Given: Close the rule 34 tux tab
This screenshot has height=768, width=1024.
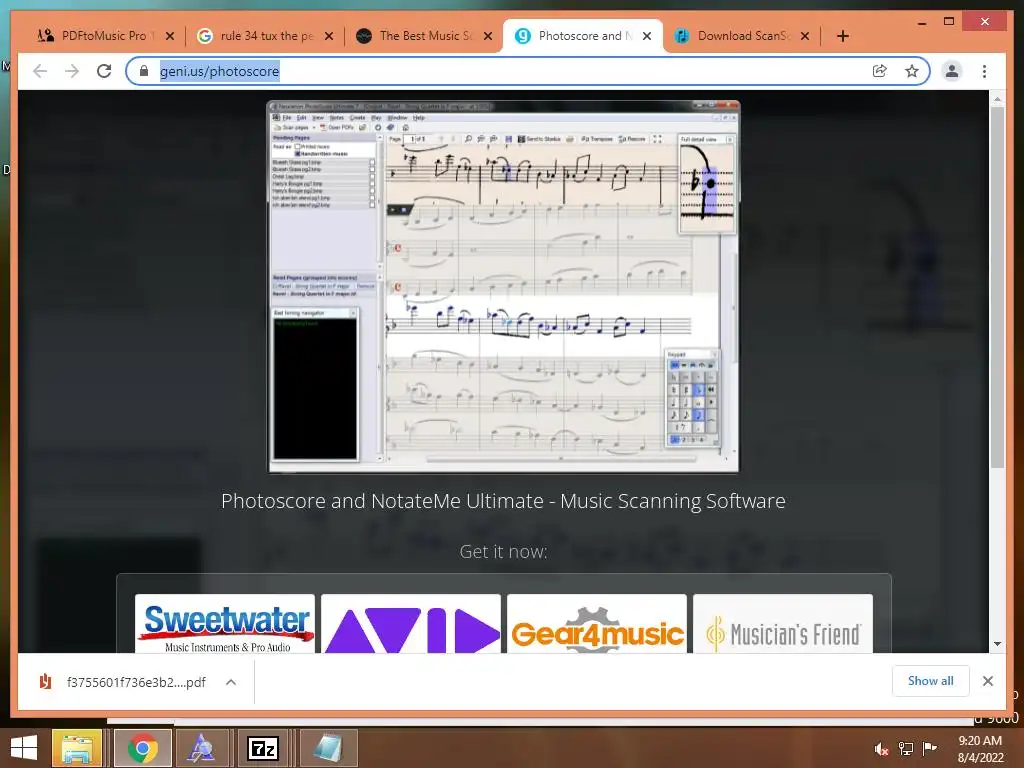Looking at the screenshot, I should pyautogui.click(x=329, y=36).
